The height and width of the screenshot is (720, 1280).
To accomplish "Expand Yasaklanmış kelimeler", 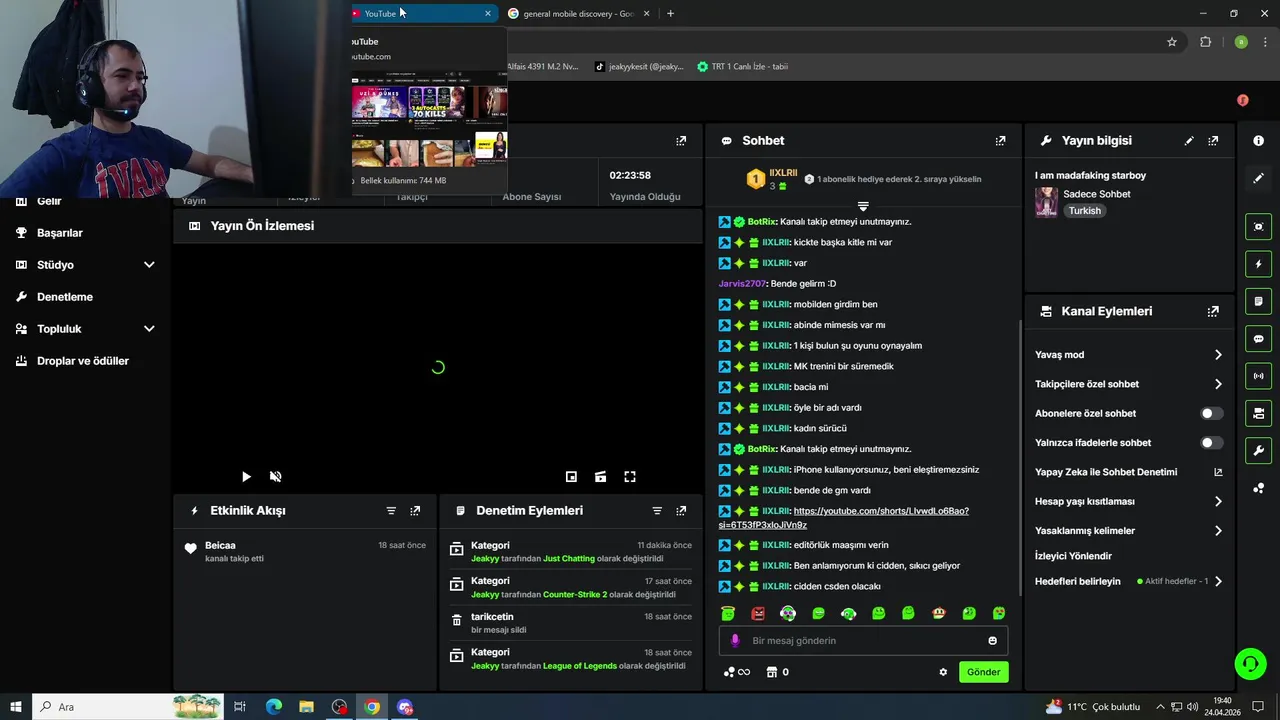I will click(1218, 531).
